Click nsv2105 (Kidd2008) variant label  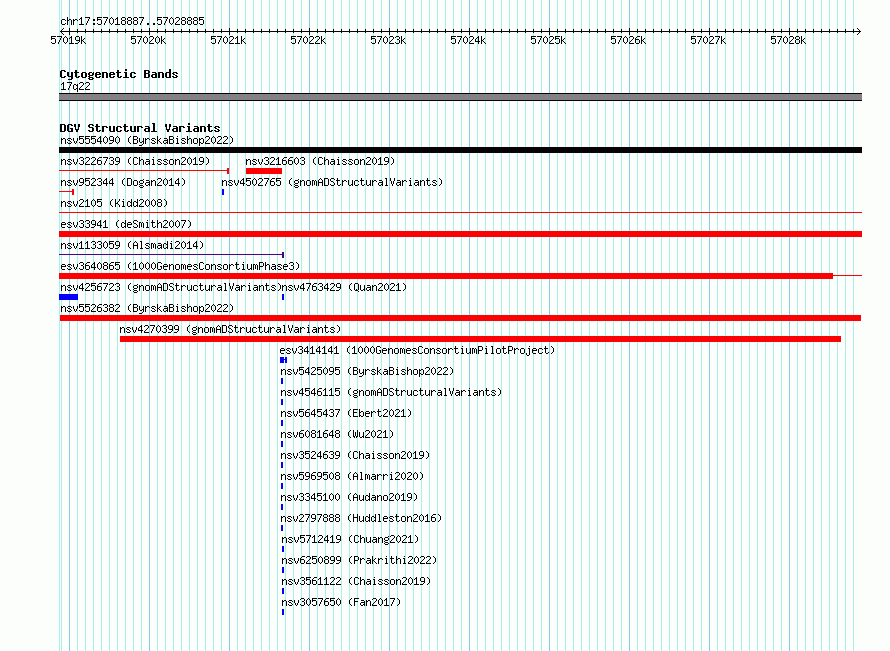point(114,203)
